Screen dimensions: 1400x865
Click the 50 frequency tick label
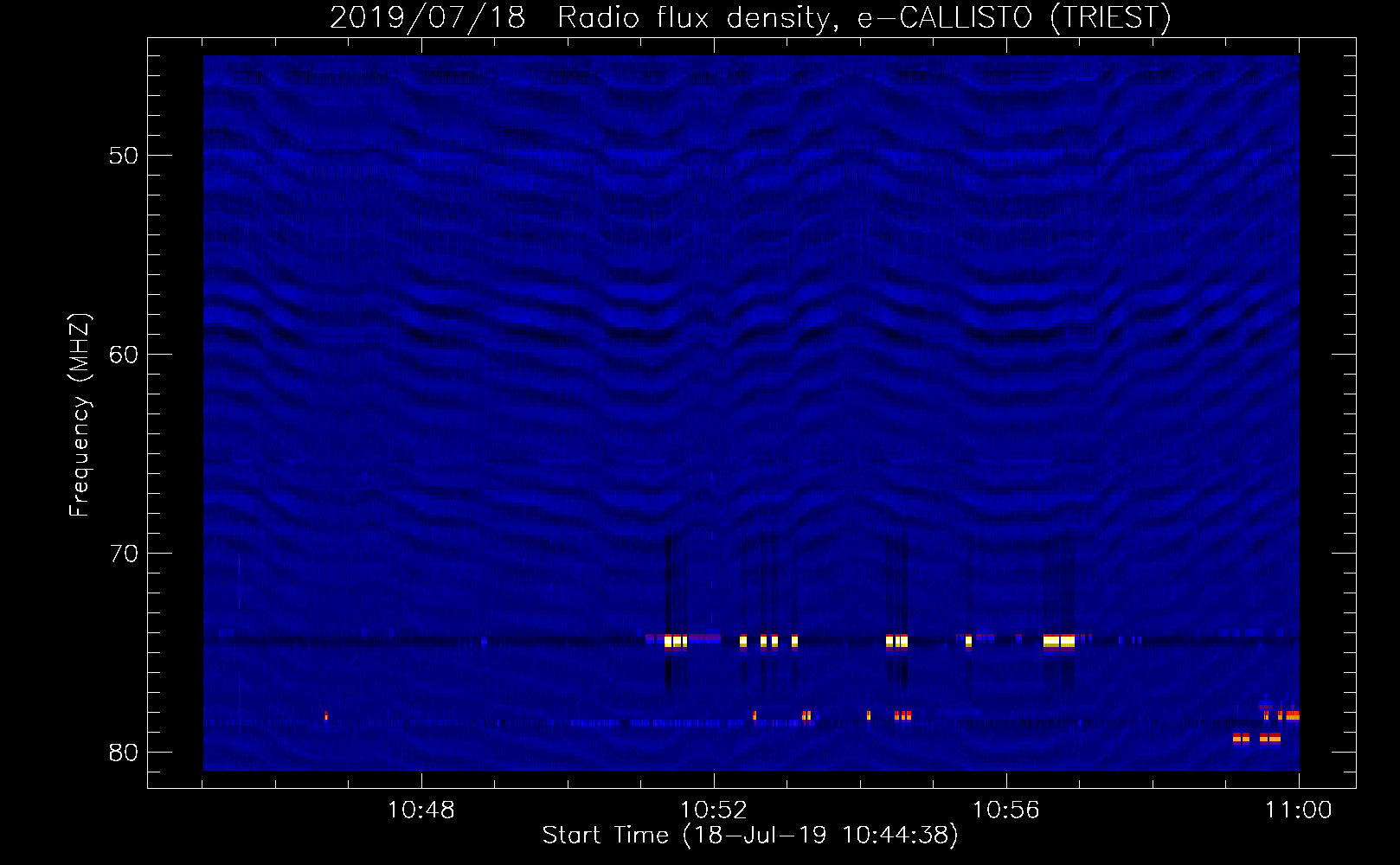click(124, 156)
